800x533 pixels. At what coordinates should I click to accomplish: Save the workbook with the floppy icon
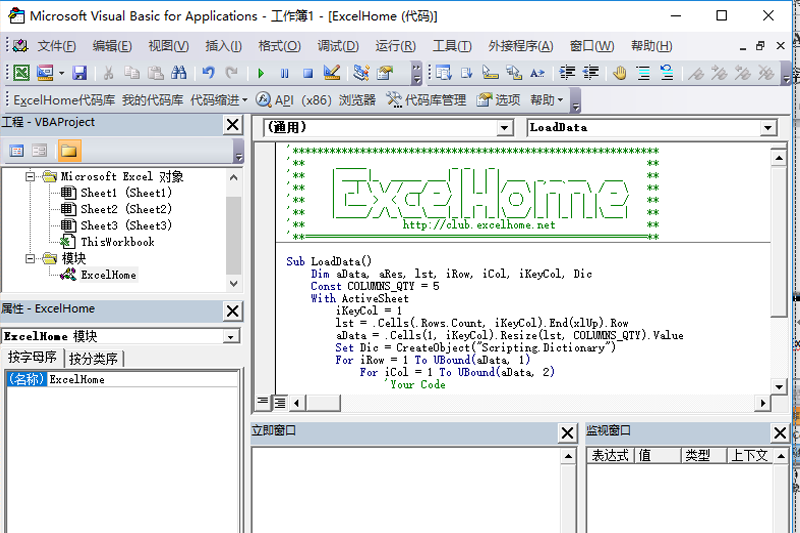[x=80, y=73]
